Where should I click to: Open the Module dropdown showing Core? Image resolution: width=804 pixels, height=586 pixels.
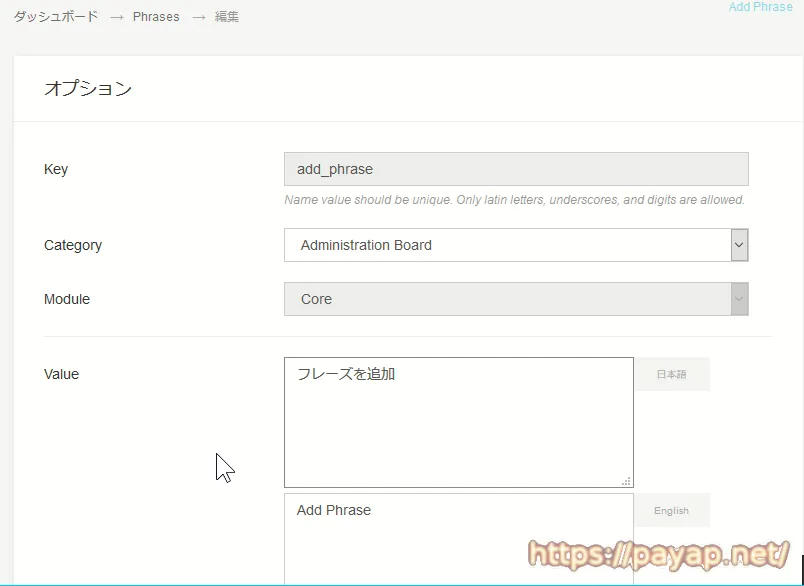[x=516, y=299]
